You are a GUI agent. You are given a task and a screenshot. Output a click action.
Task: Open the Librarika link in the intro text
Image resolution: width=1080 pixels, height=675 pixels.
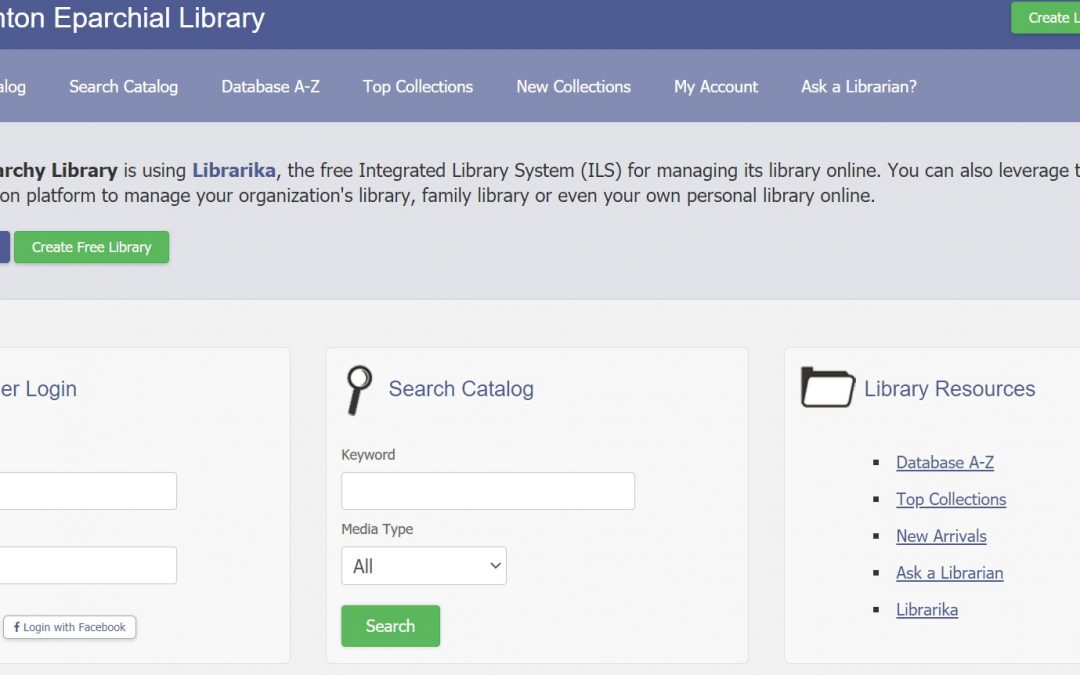pos(233,170)
